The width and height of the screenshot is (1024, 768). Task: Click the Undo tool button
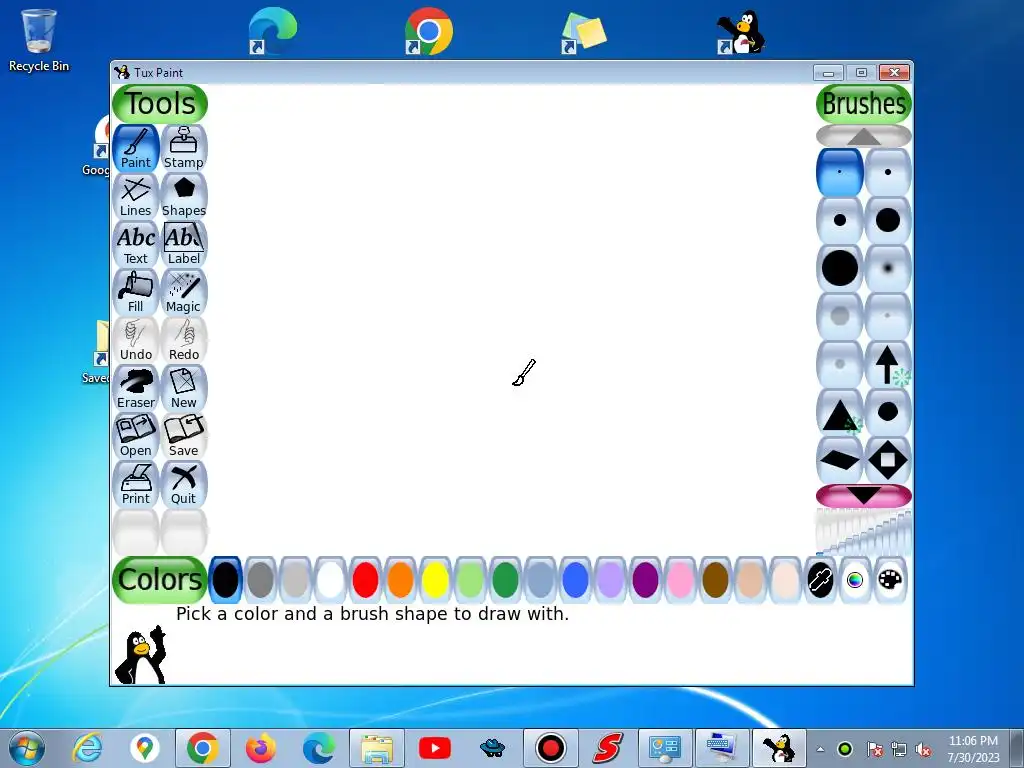click(x=136, y=340)
